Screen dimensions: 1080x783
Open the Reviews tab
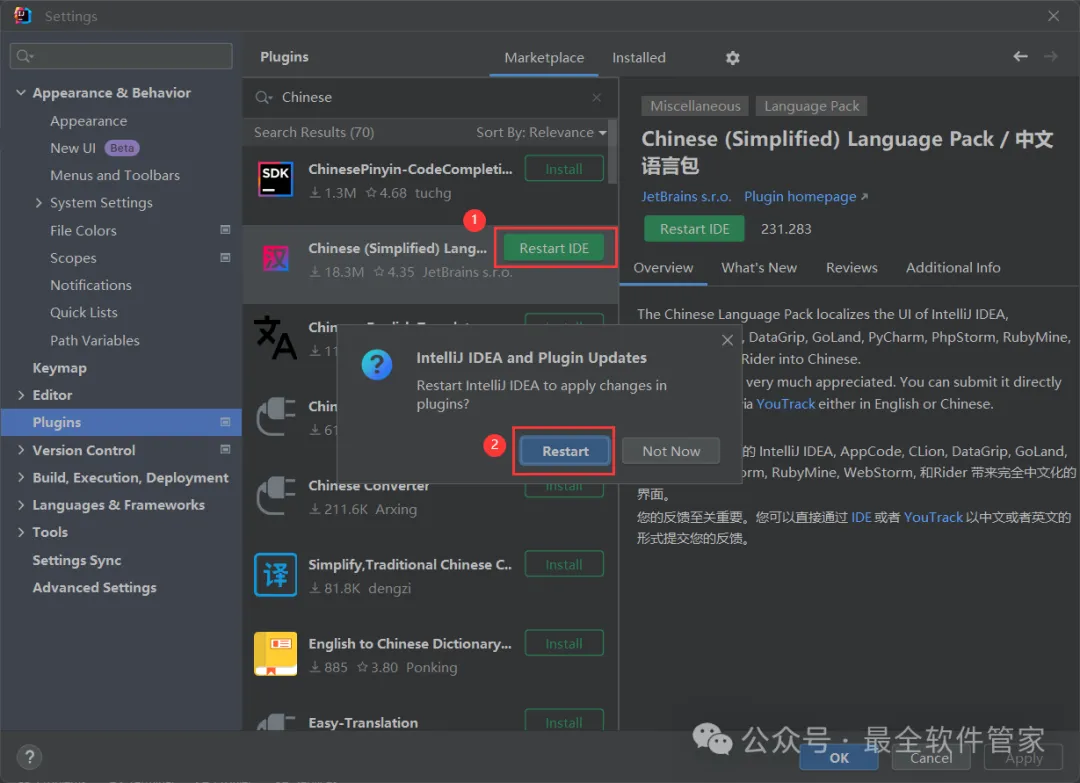[x=851, y=268]
